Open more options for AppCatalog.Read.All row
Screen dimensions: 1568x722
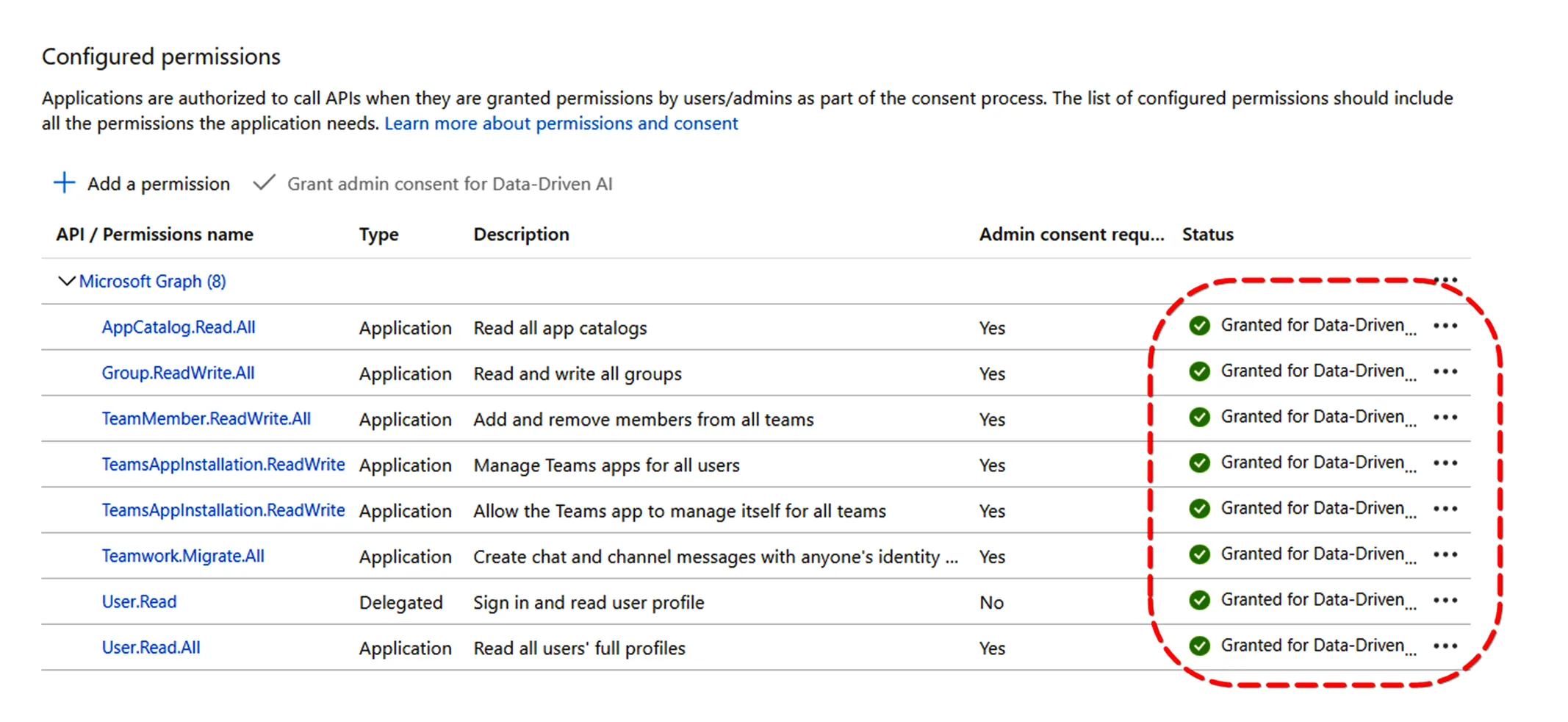(1445, 326)
